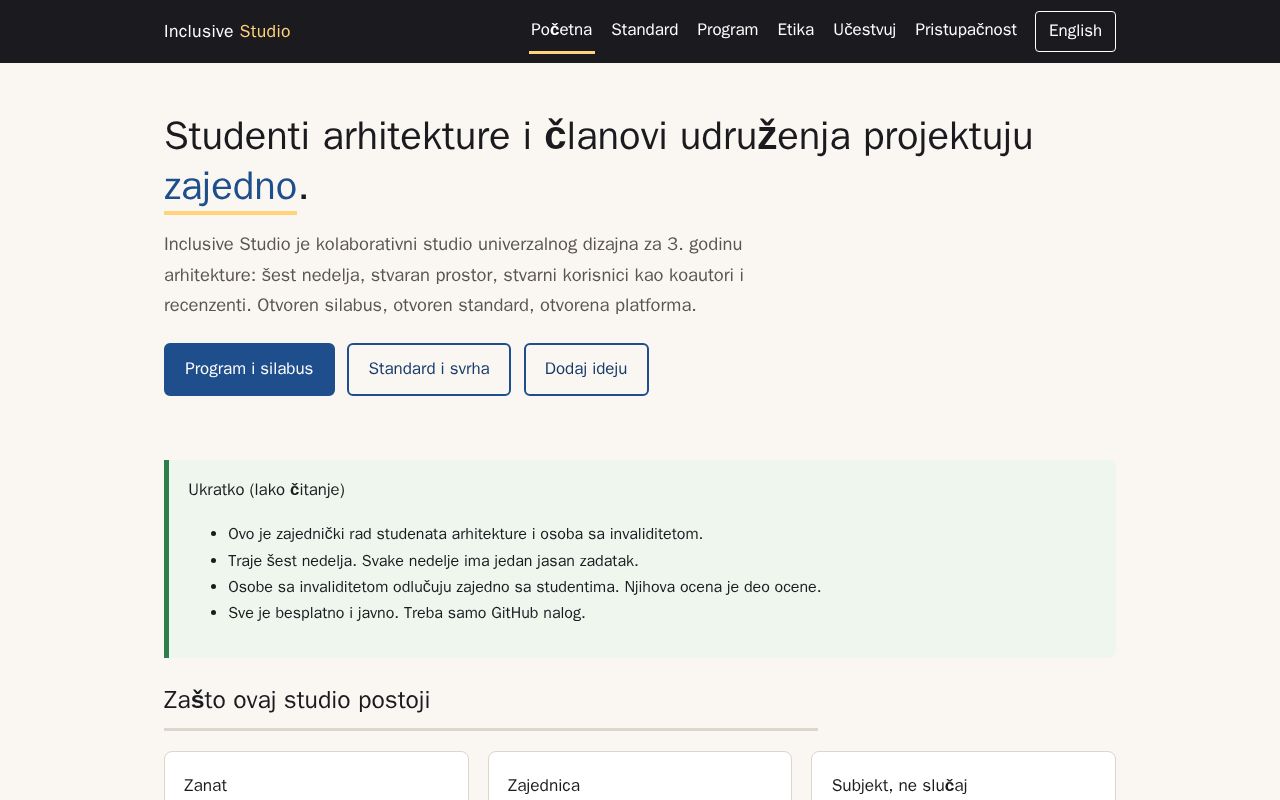Select the Početna nav item

561,30
